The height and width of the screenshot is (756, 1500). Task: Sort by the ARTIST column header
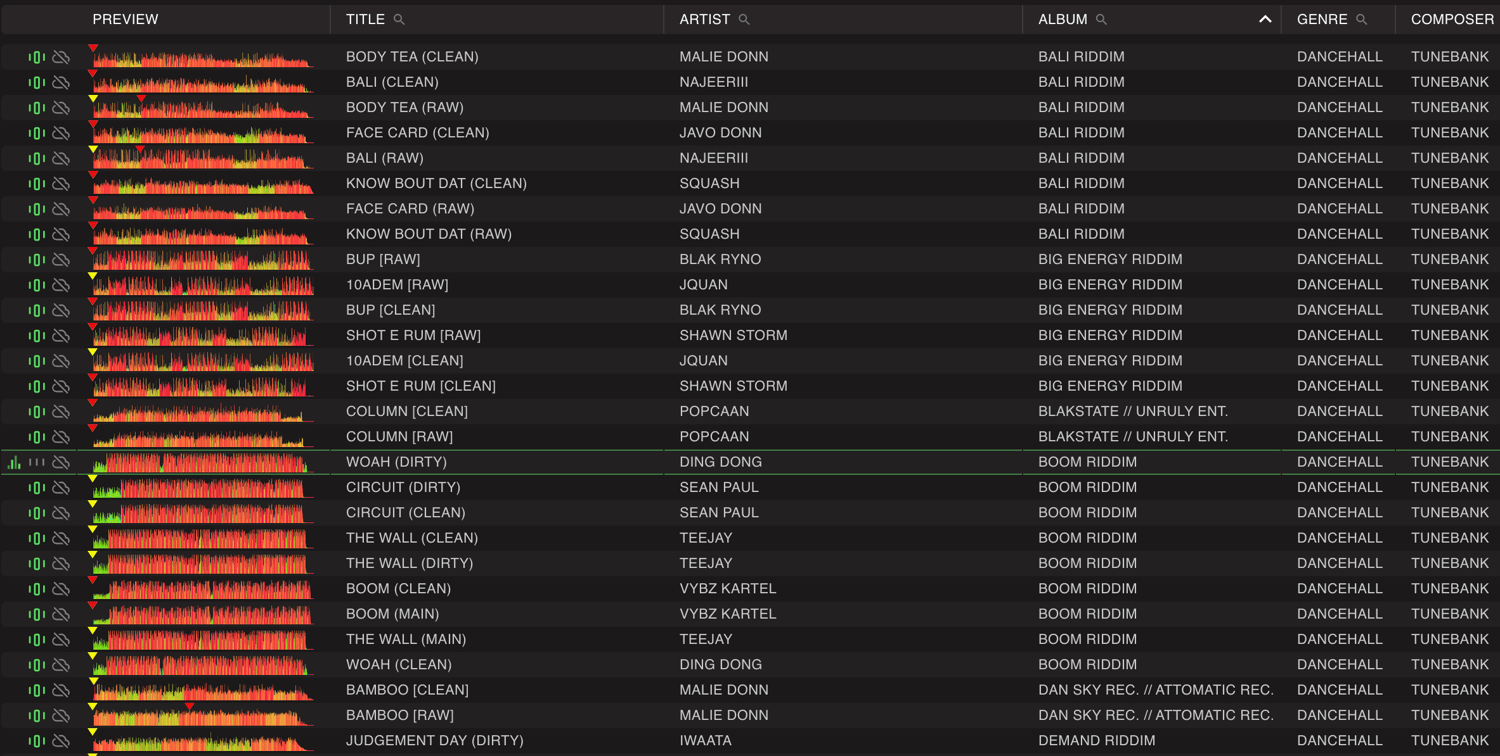tap(705, 20)
